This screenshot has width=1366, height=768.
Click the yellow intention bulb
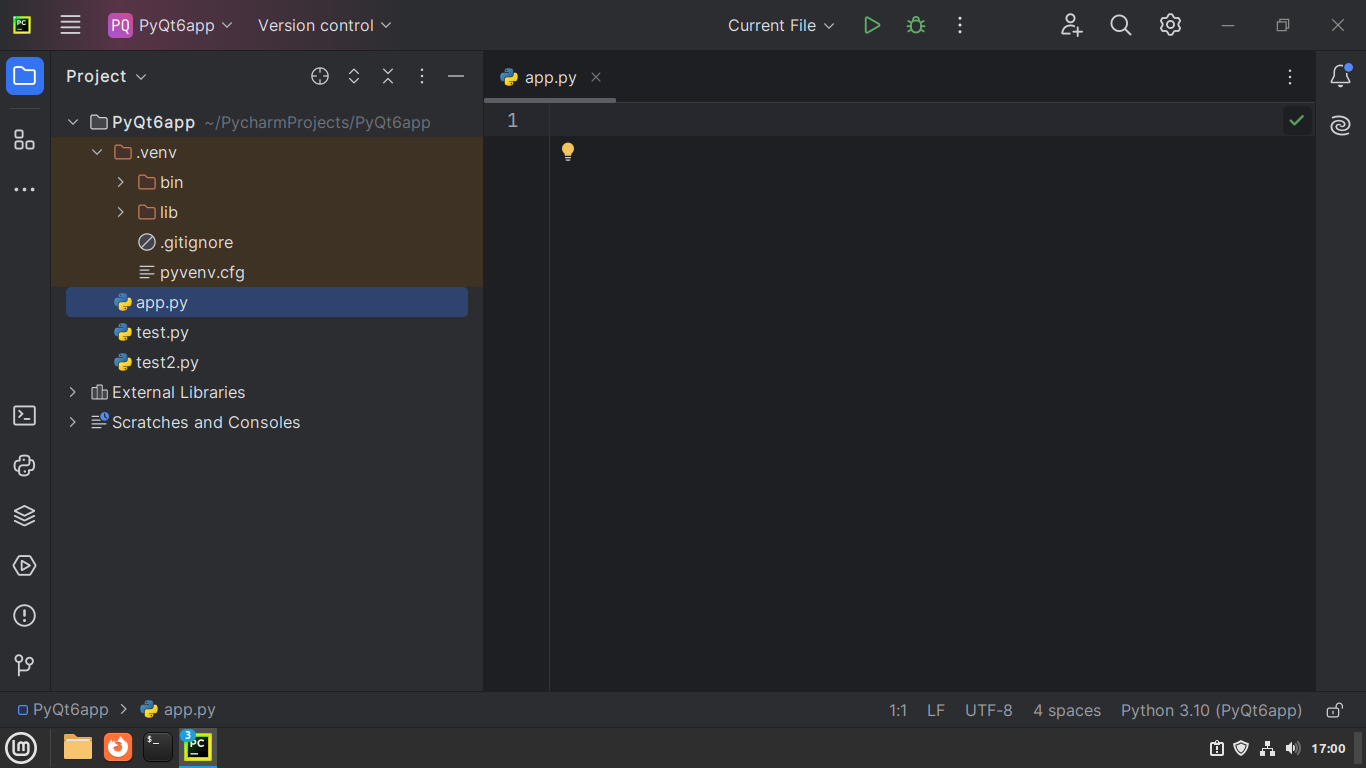coord(568,152)
